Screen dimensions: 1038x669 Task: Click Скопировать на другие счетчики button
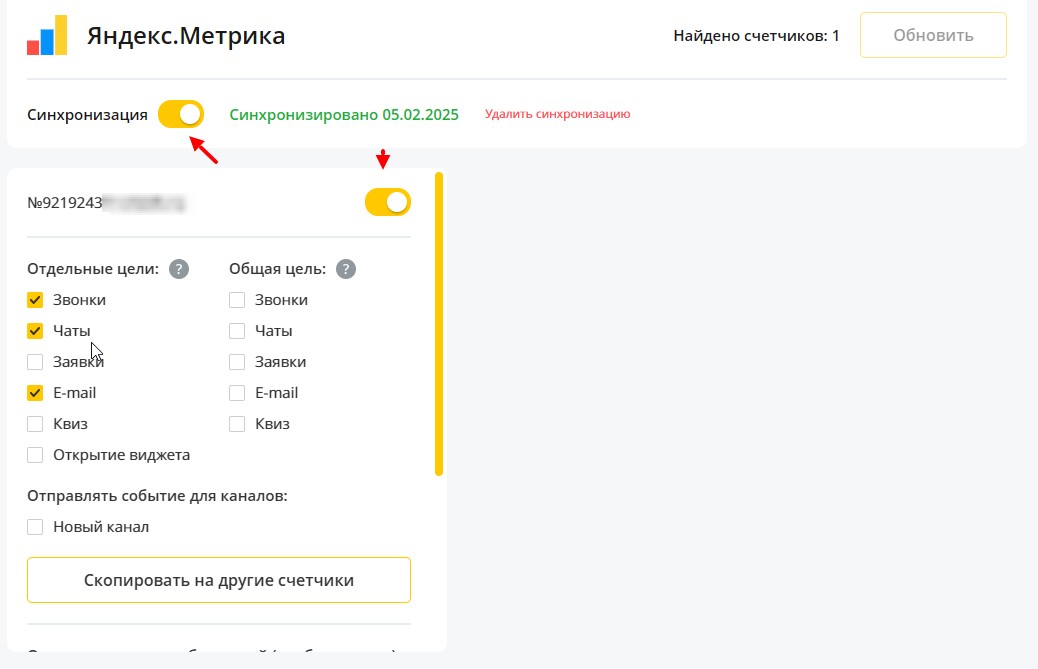(x=218, y=580)
